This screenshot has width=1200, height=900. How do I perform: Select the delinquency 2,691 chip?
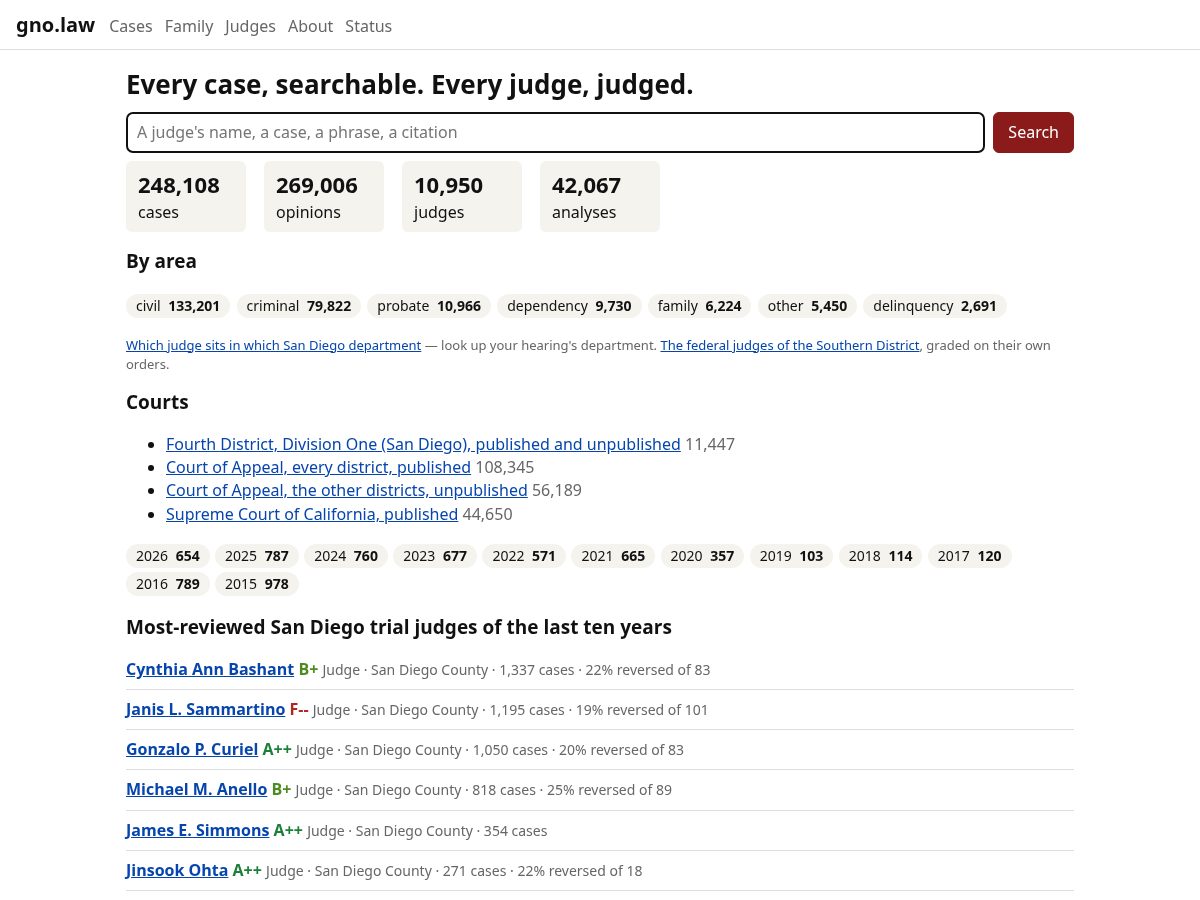point(935,306)
